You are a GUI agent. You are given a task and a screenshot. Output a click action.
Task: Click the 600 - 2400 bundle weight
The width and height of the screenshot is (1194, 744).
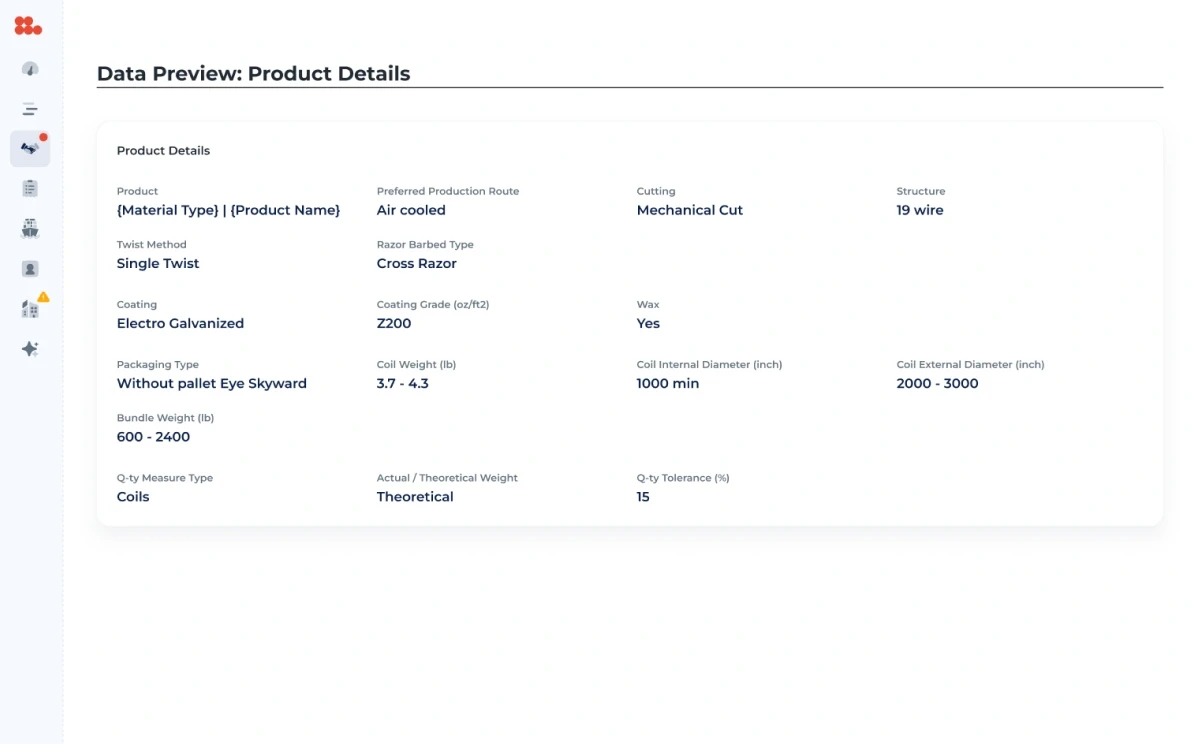(153, 437)
